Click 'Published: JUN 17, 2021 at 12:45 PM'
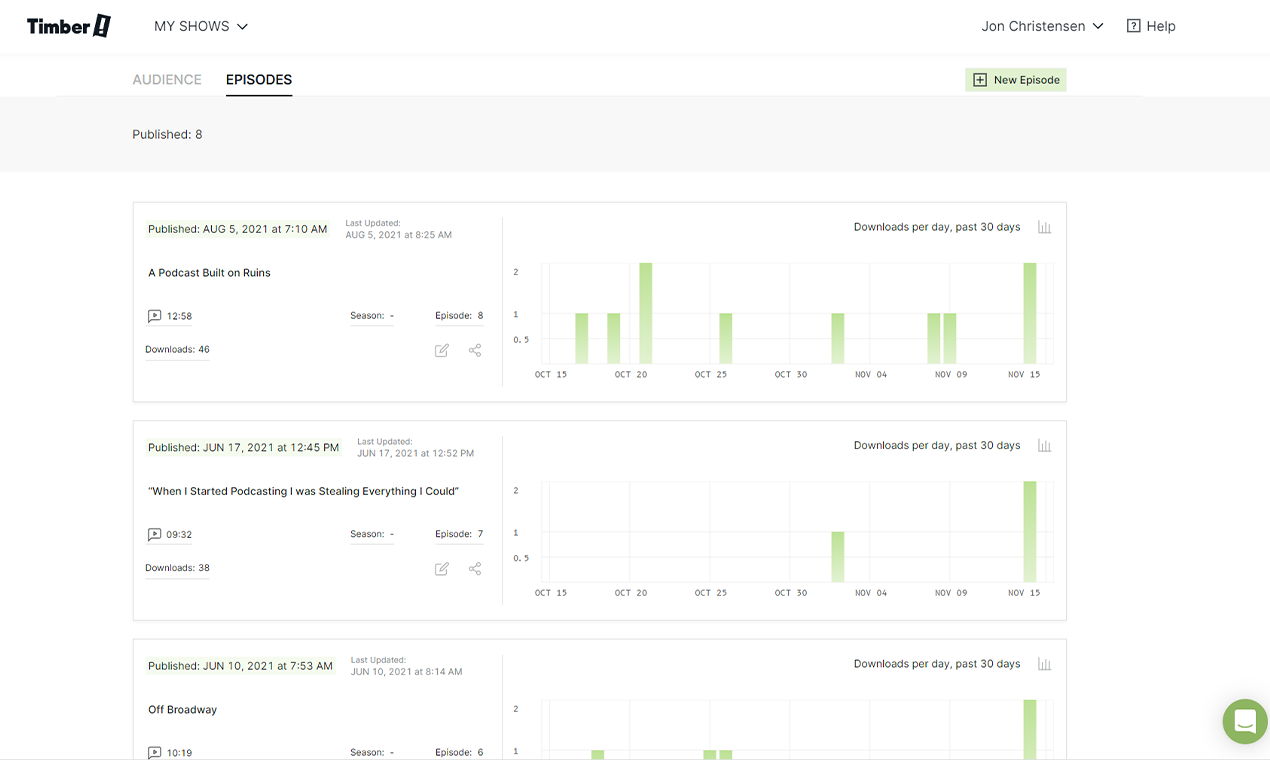Image resolution: width=1270 pixels, height=760 pixels. 244,447
